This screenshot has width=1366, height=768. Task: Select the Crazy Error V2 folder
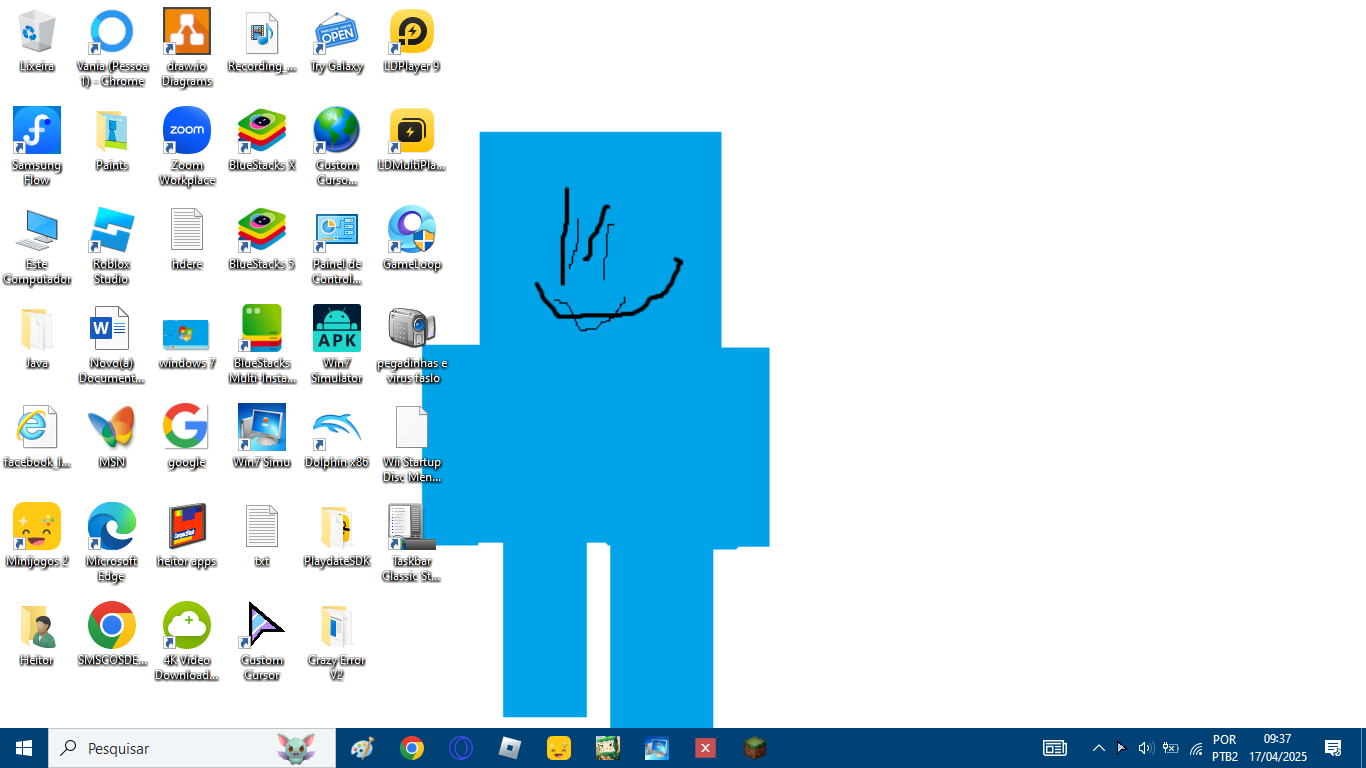click(337, 642)
